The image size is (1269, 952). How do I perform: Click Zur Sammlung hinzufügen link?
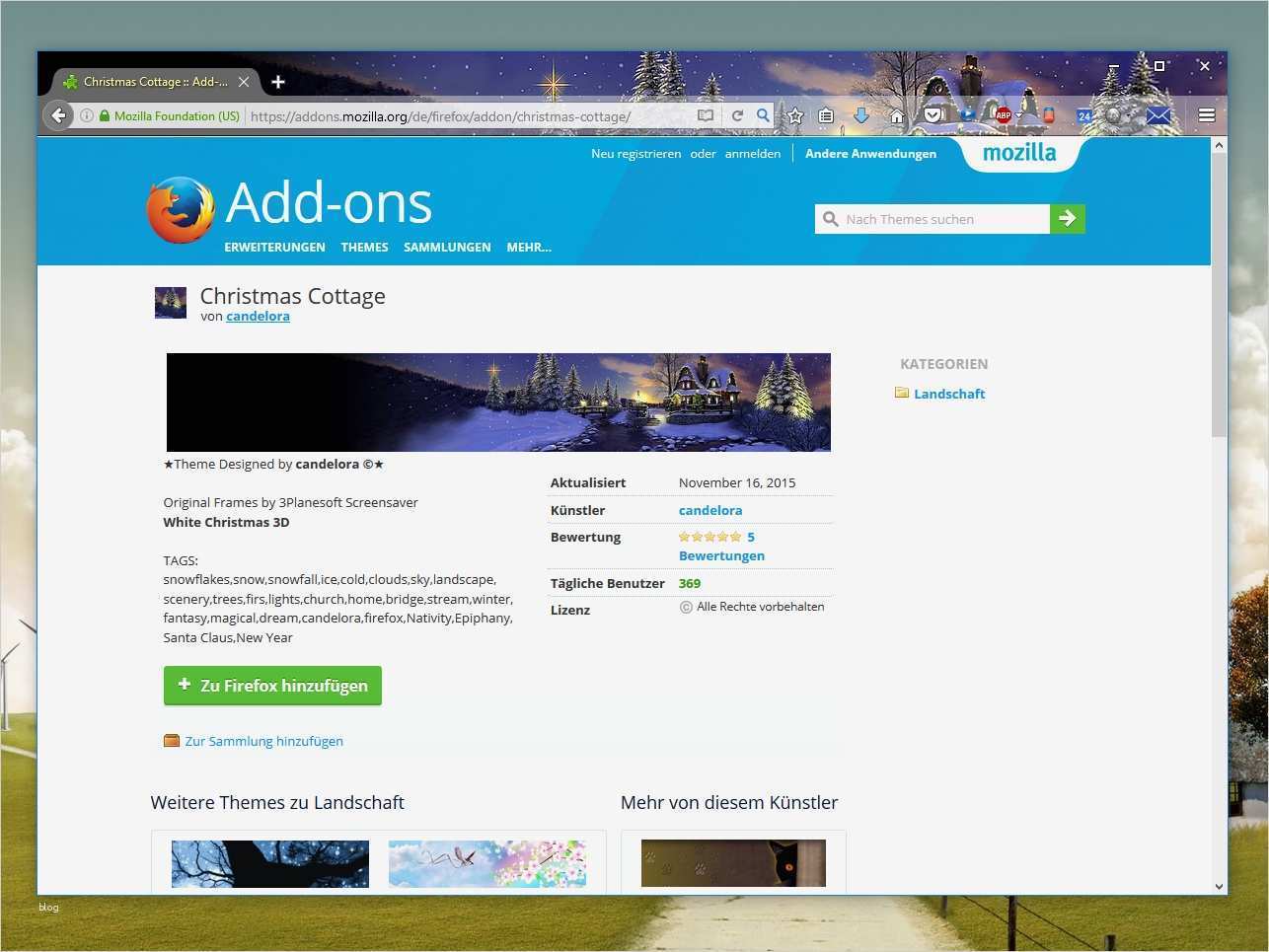pyautogui.click(x=264, y=742)
